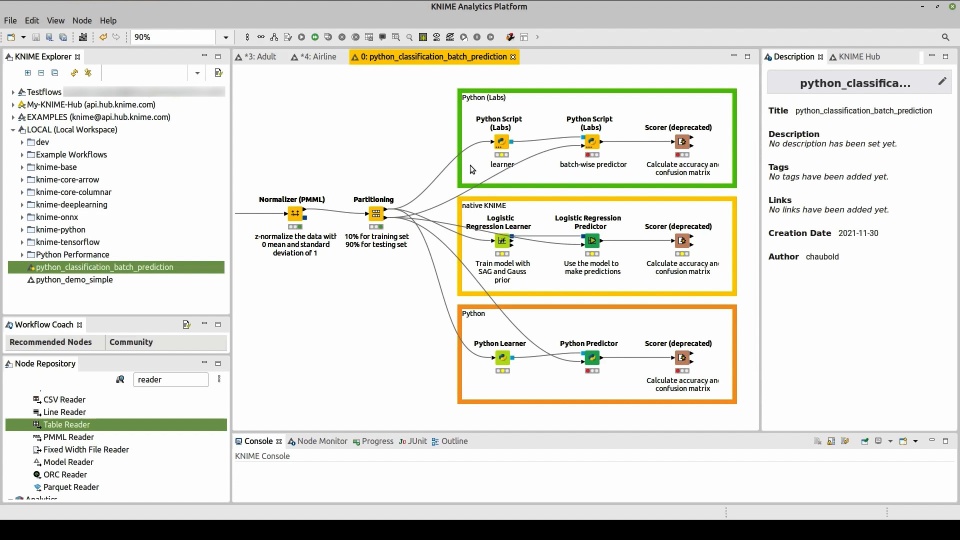
Task: Switch to the *3: Adult workflow tab
Action: (256, 56)
